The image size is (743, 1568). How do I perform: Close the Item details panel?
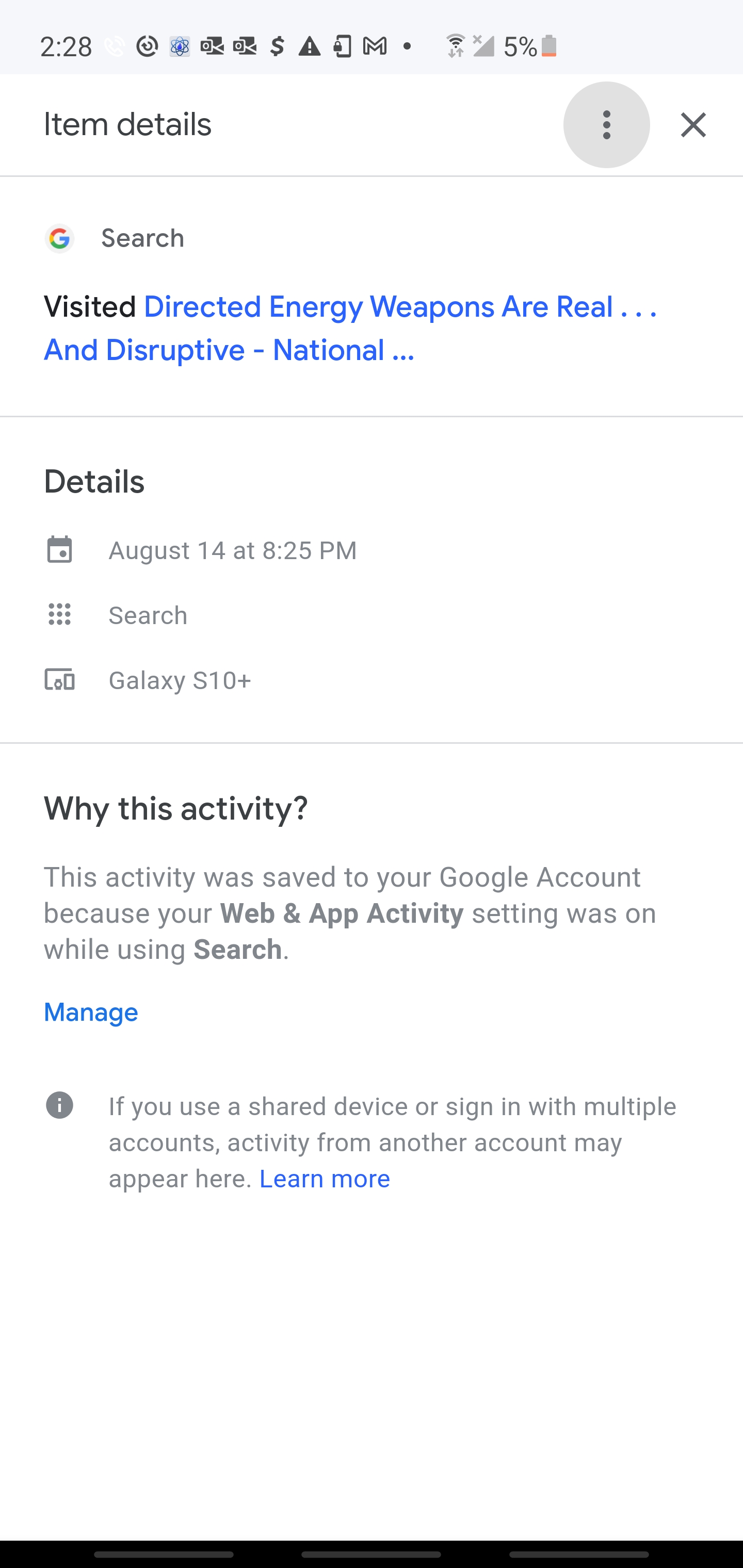tap(693, 125)
